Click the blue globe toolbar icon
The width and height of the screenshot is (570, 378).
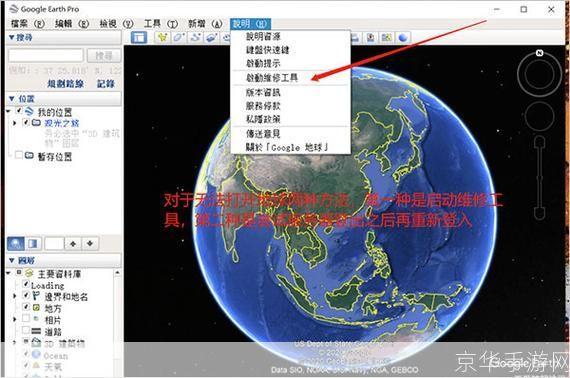(x=402, y=37)
